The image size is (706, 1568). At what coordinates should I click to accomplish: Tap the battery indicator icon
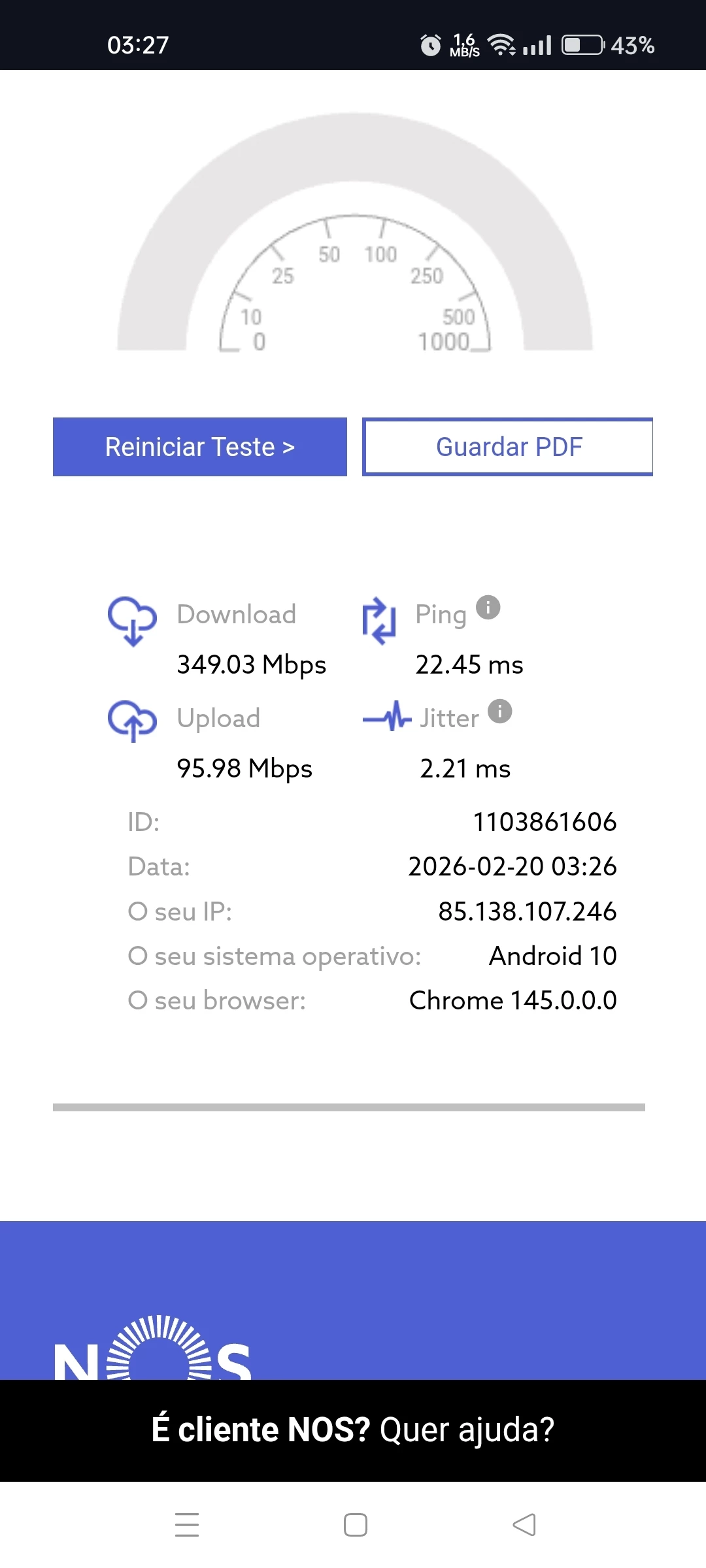583,45
